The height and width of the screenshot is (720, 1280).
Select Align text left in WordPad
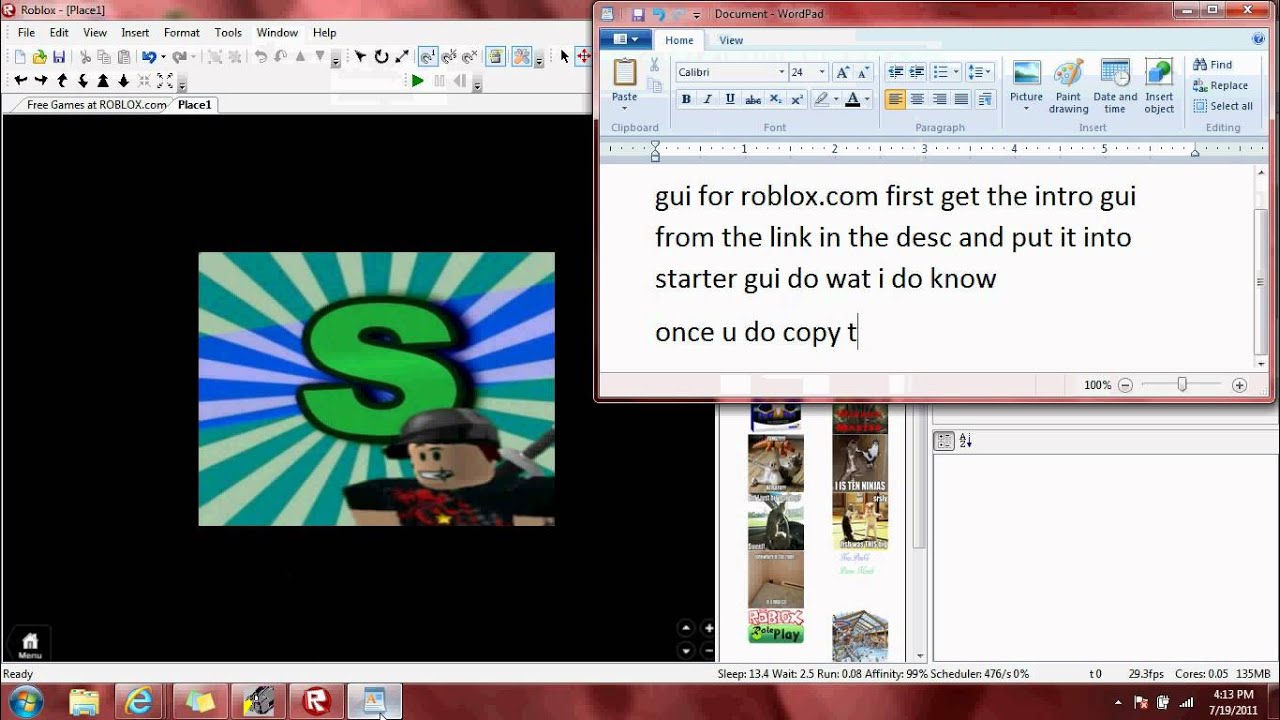(895, 99)
